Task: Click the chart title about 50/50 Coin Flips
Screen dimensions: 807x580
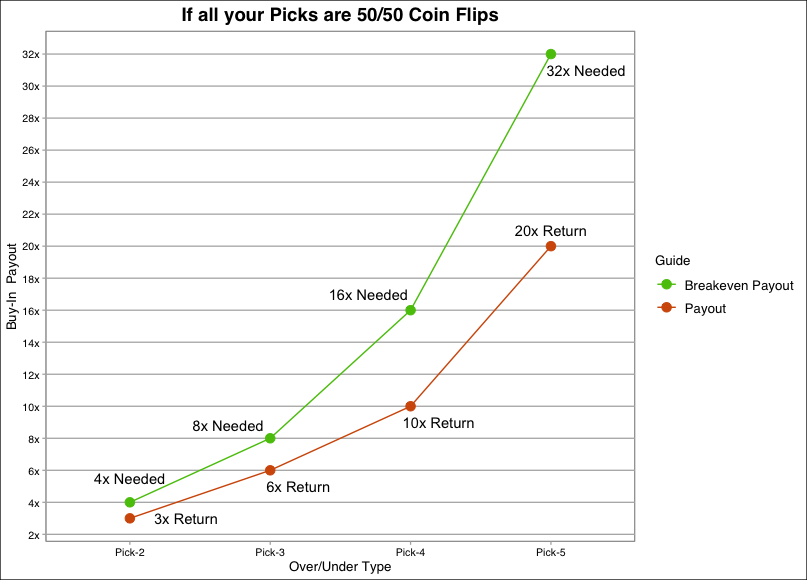Action: point(339,15)
